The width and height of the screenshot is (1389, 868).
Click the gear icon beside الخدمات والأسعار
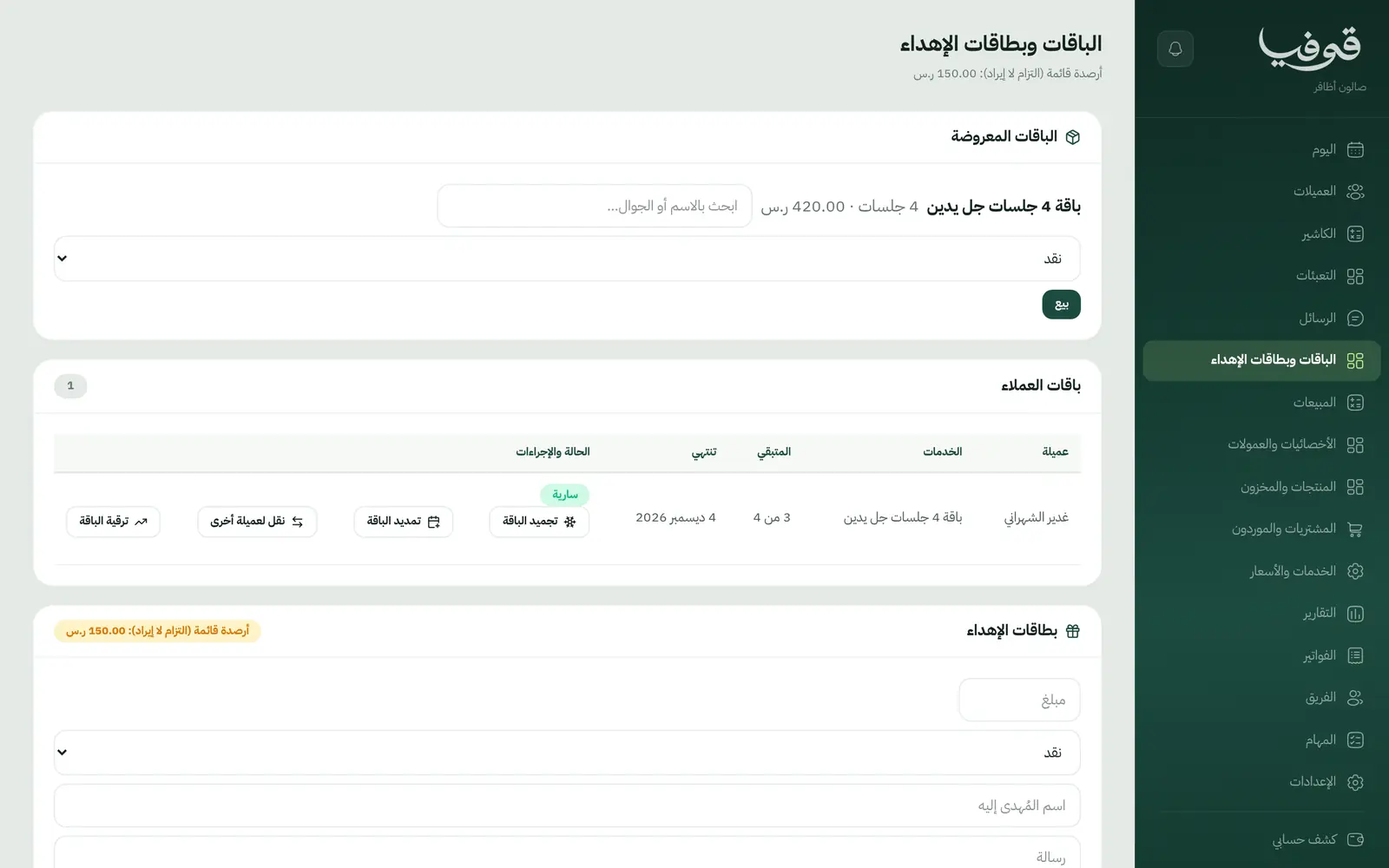[1355, 571]
